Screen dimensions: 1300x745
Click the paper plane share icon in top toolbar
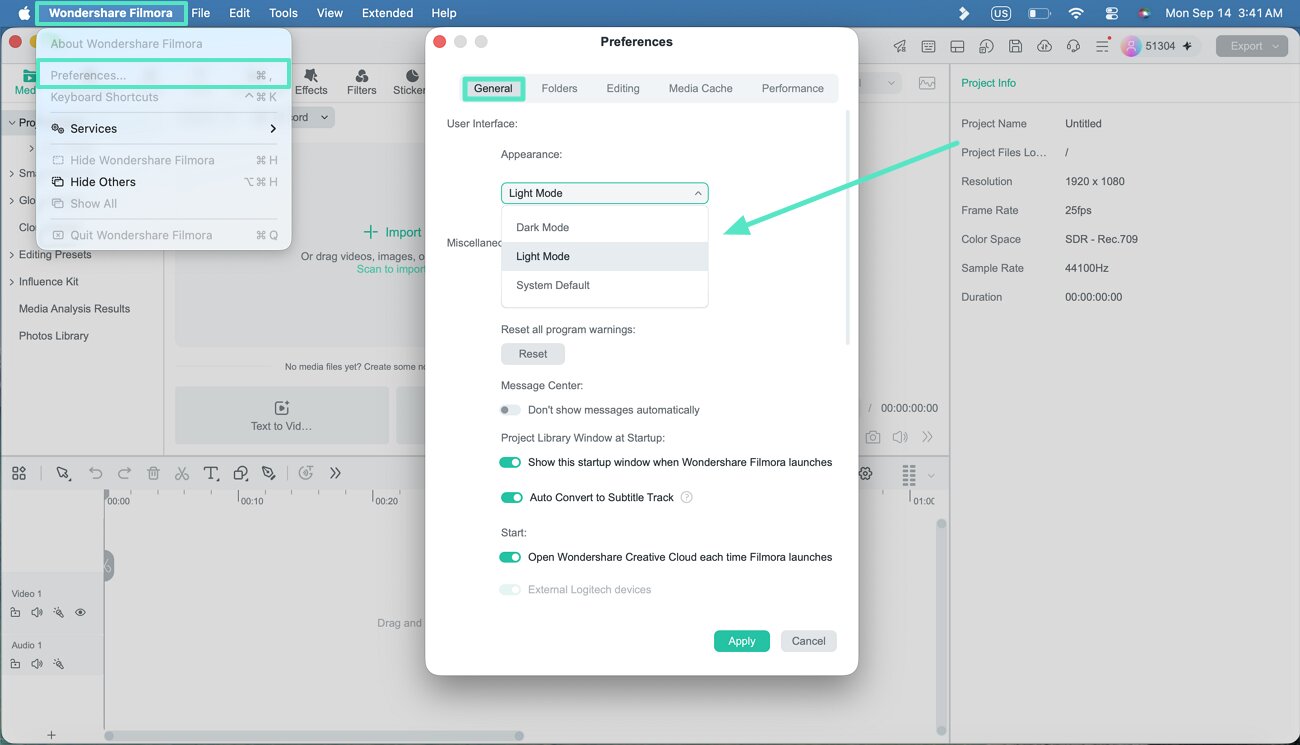tap(900, 46)
